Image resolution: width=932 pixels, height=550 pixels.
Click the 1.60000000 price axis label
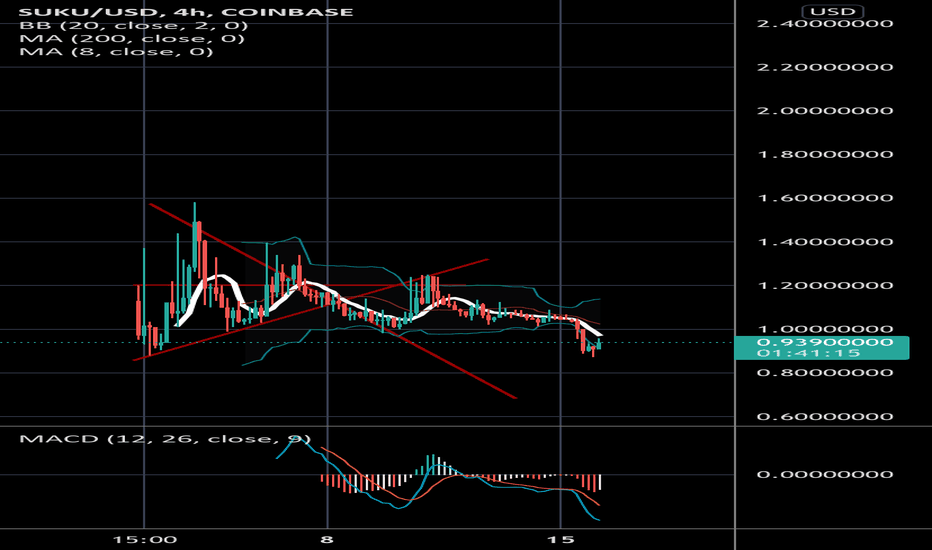click(825, 198)
